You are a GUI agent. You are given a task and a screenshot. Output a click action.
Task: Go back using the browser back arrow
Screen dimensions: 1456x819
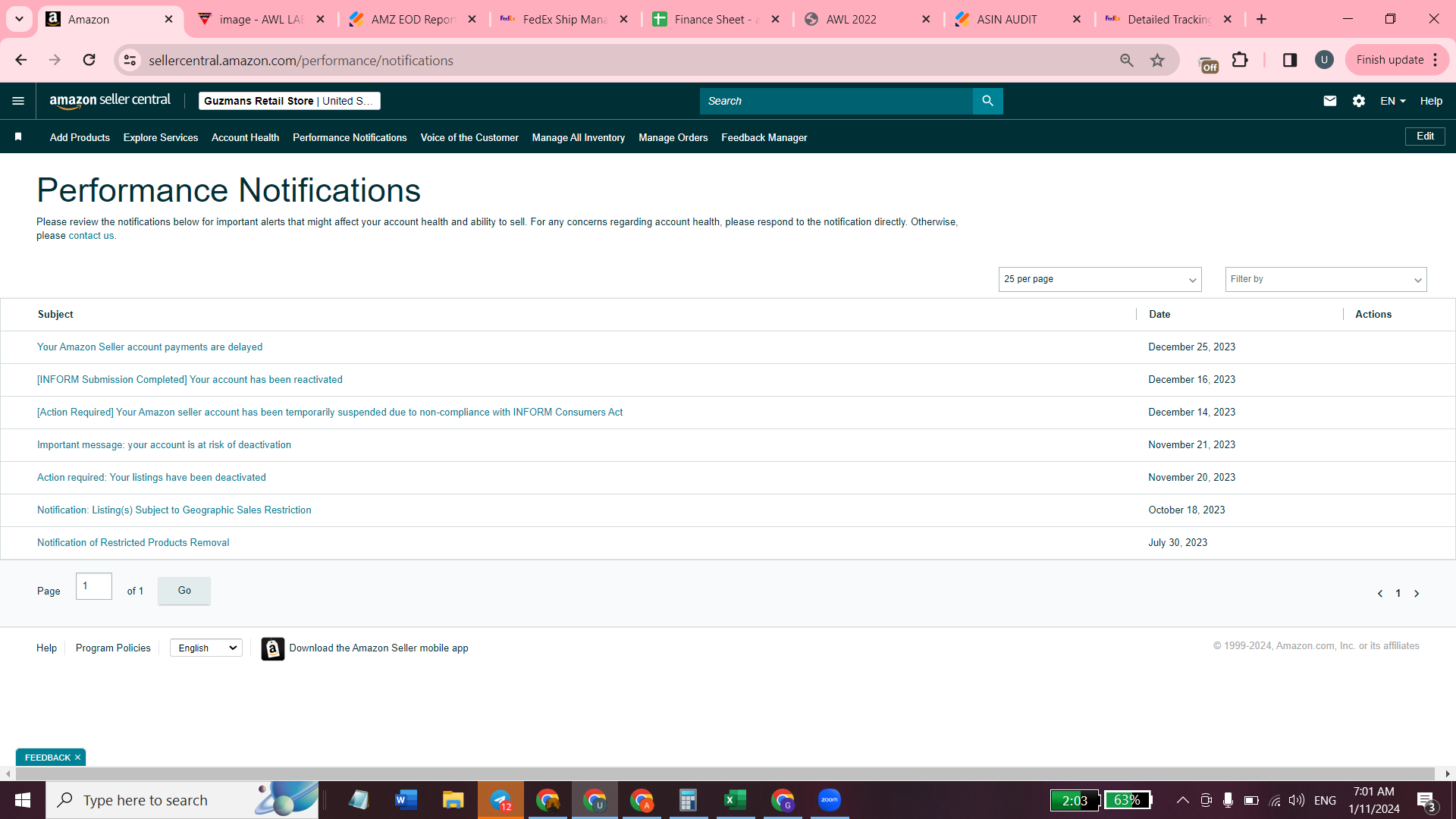pos(21,60)
